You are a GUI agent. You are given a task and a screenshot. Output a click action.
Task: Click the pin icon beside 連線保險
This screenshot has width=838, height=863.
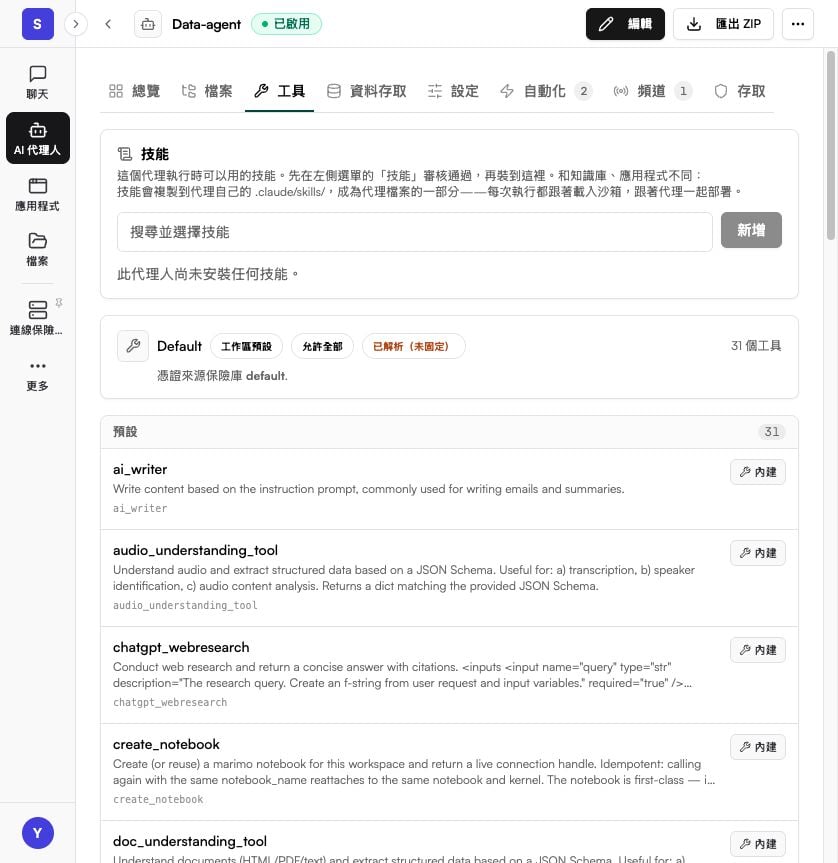point(59,303)
